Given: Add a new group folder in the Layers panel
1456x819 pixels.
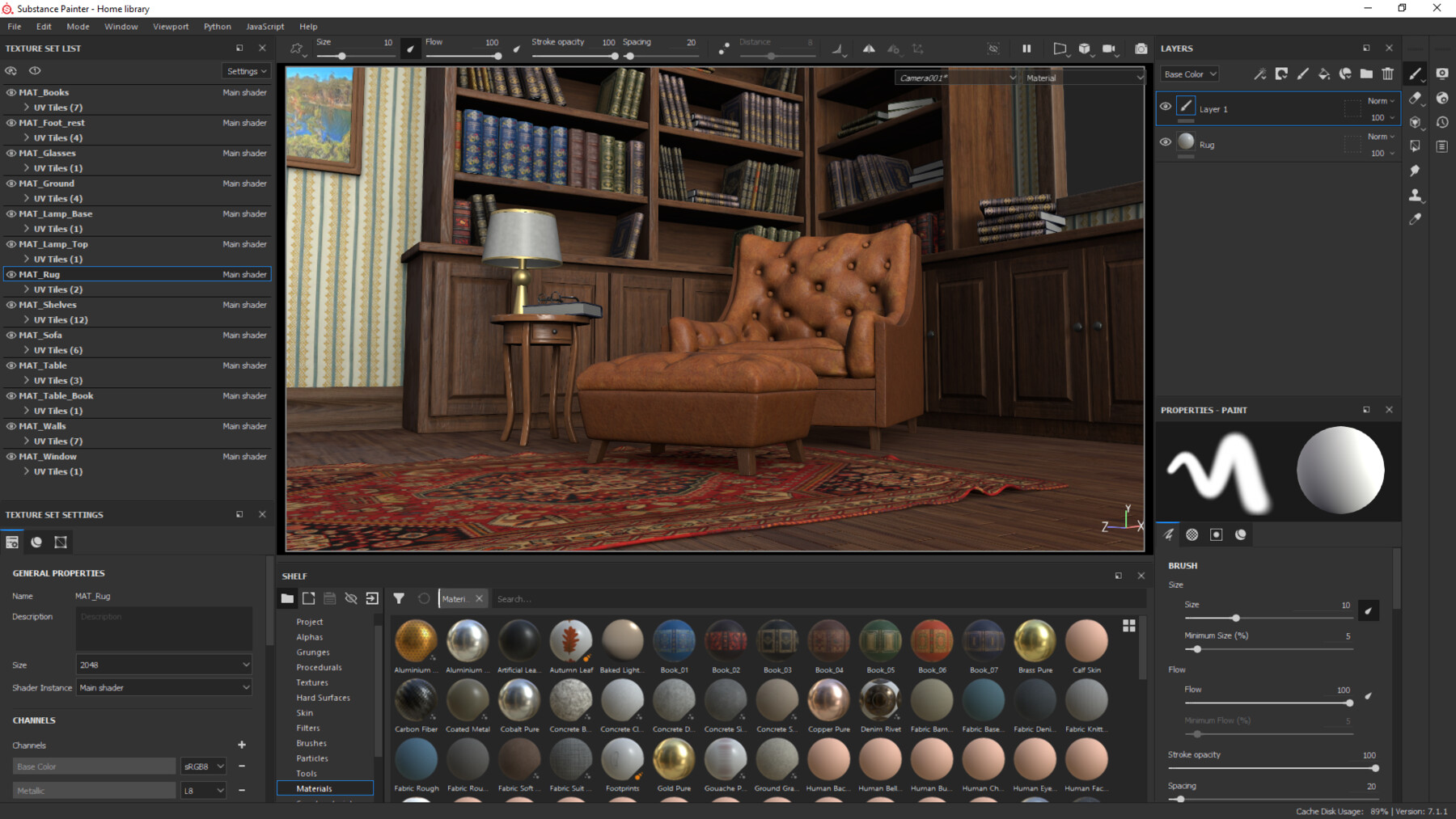Looking at the screenshot, I should click(1367, 74).
